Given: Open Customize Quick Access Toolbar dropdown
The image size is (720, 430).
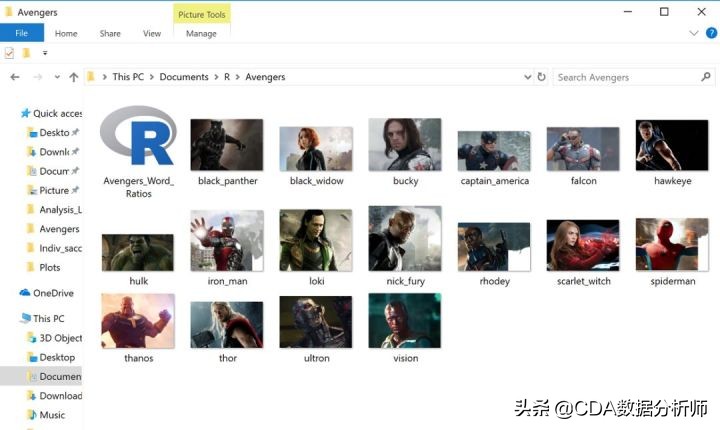Looking at the screenshot, I should click(x=45, y=53).
